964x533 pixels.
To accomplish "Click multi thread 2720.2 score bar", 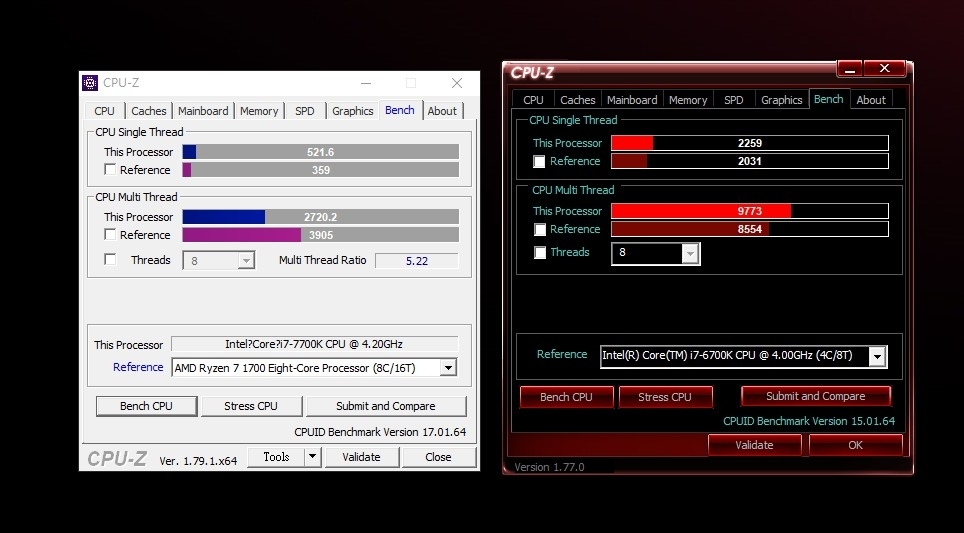I will coord(321,216).
